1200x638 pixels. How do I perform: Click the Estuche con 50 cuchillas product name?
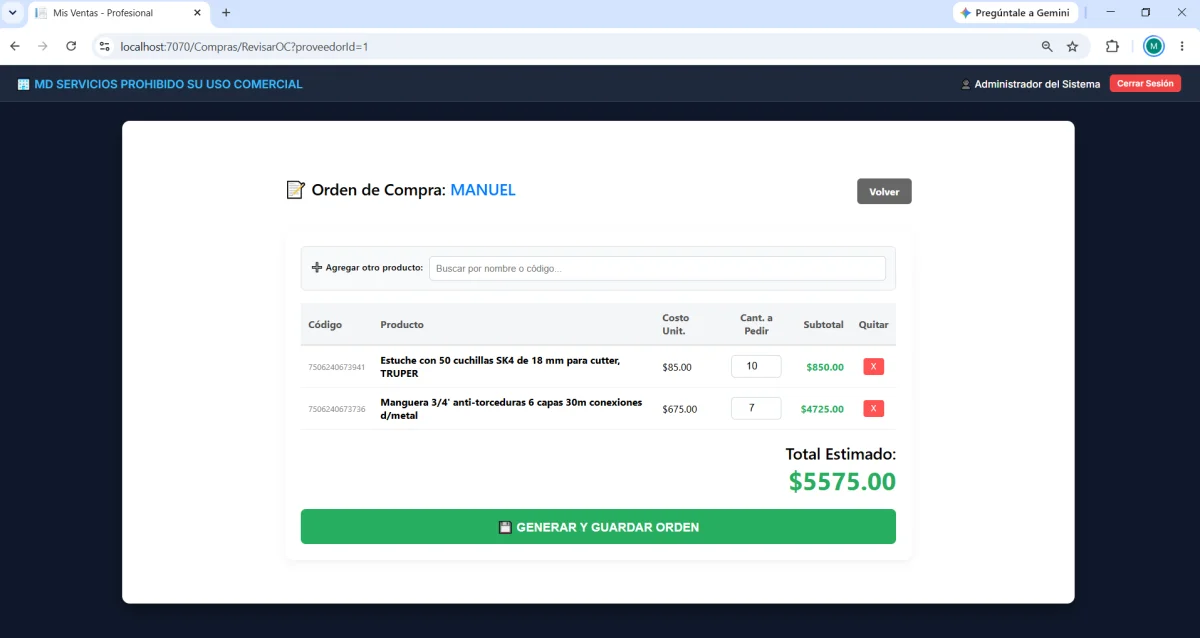pyautogui.click(x=500, y=367)
